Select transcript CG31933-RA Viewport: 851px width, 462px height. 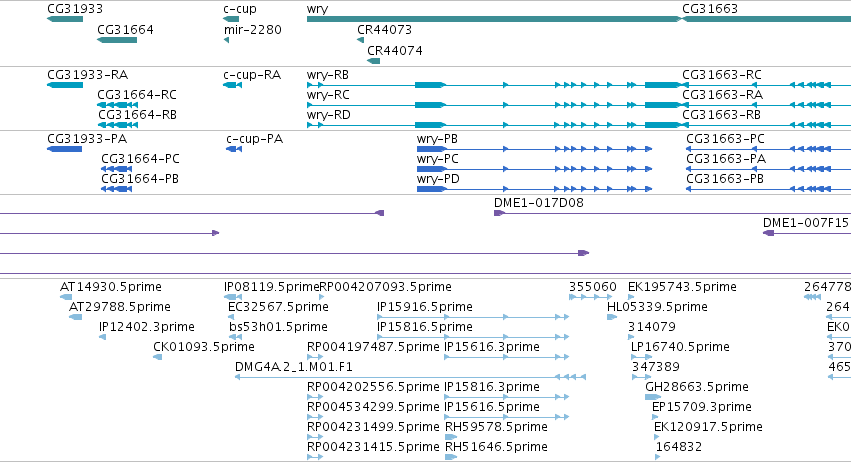coord(65,85)
